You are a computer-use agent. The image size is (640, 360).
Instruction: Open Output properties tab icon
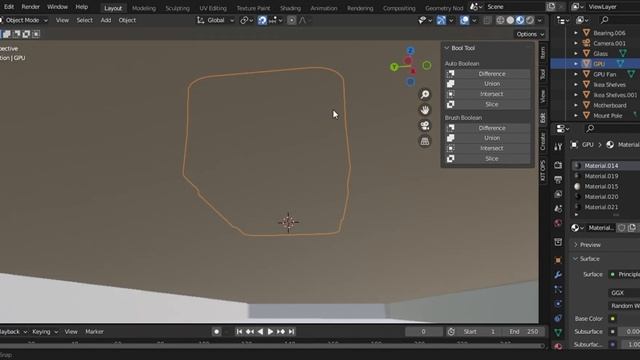pyautogui.click(x=558, y=180)
